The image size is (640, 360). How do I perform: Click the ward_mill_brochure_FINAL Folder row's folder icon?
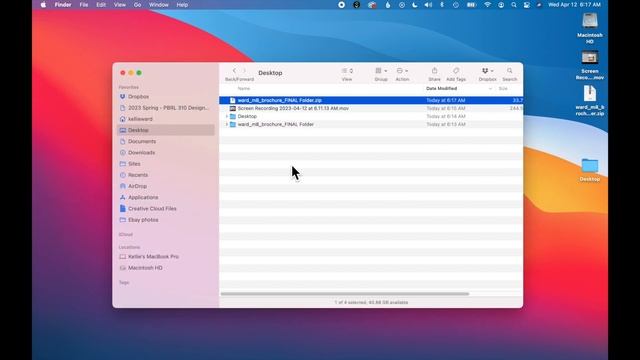click(233, 124)
